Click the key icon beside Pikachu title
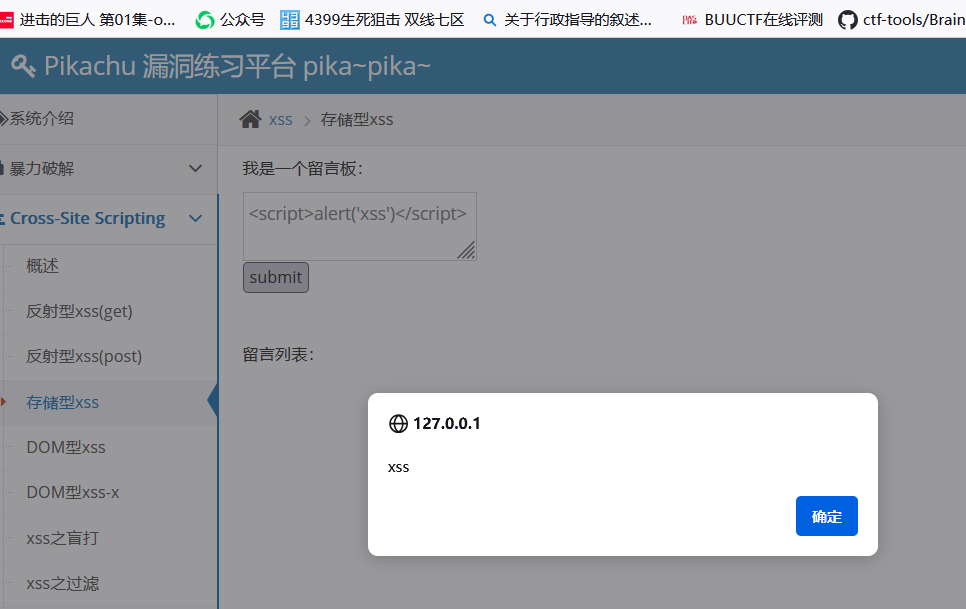This screenshot has height=609, width=966. (x=23, y=66)
